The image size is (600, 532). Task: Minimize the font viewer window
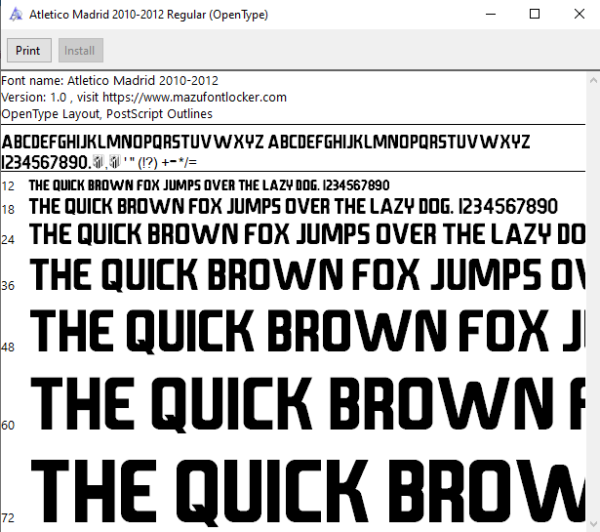tap(491, 14)
